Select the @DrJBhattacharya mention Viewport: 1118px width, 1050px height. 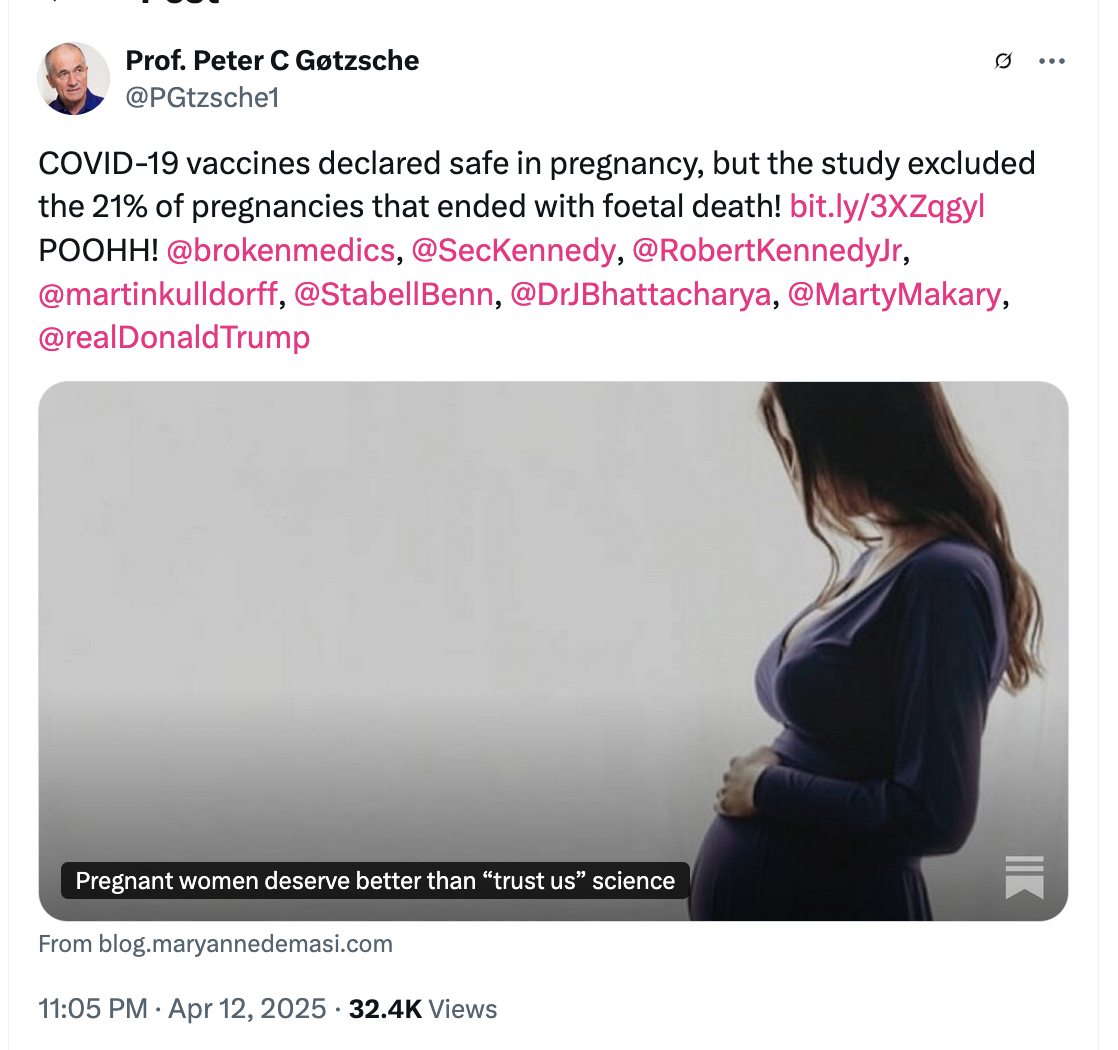(x=641, y=295)
